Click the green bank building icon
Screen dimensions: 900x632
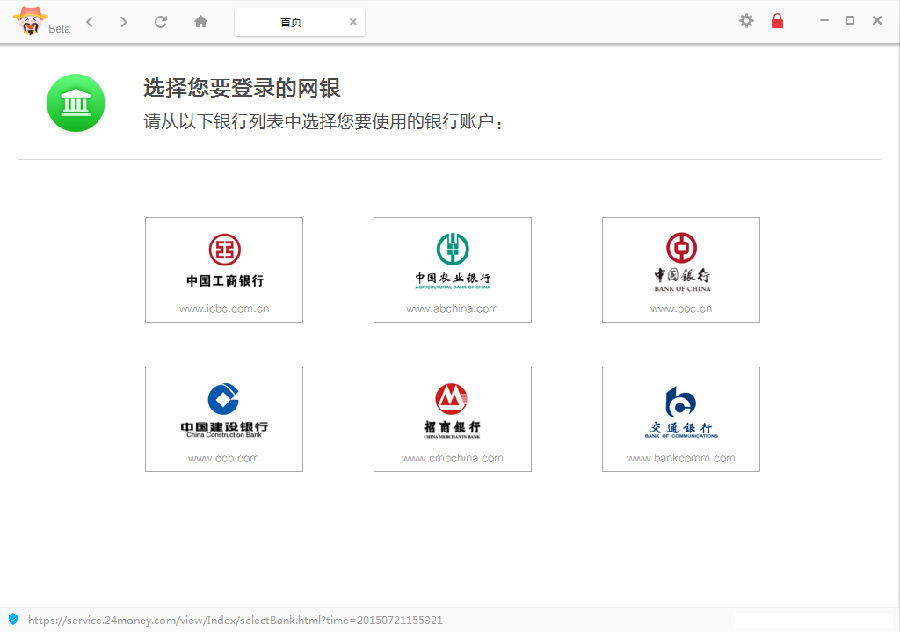76,103
